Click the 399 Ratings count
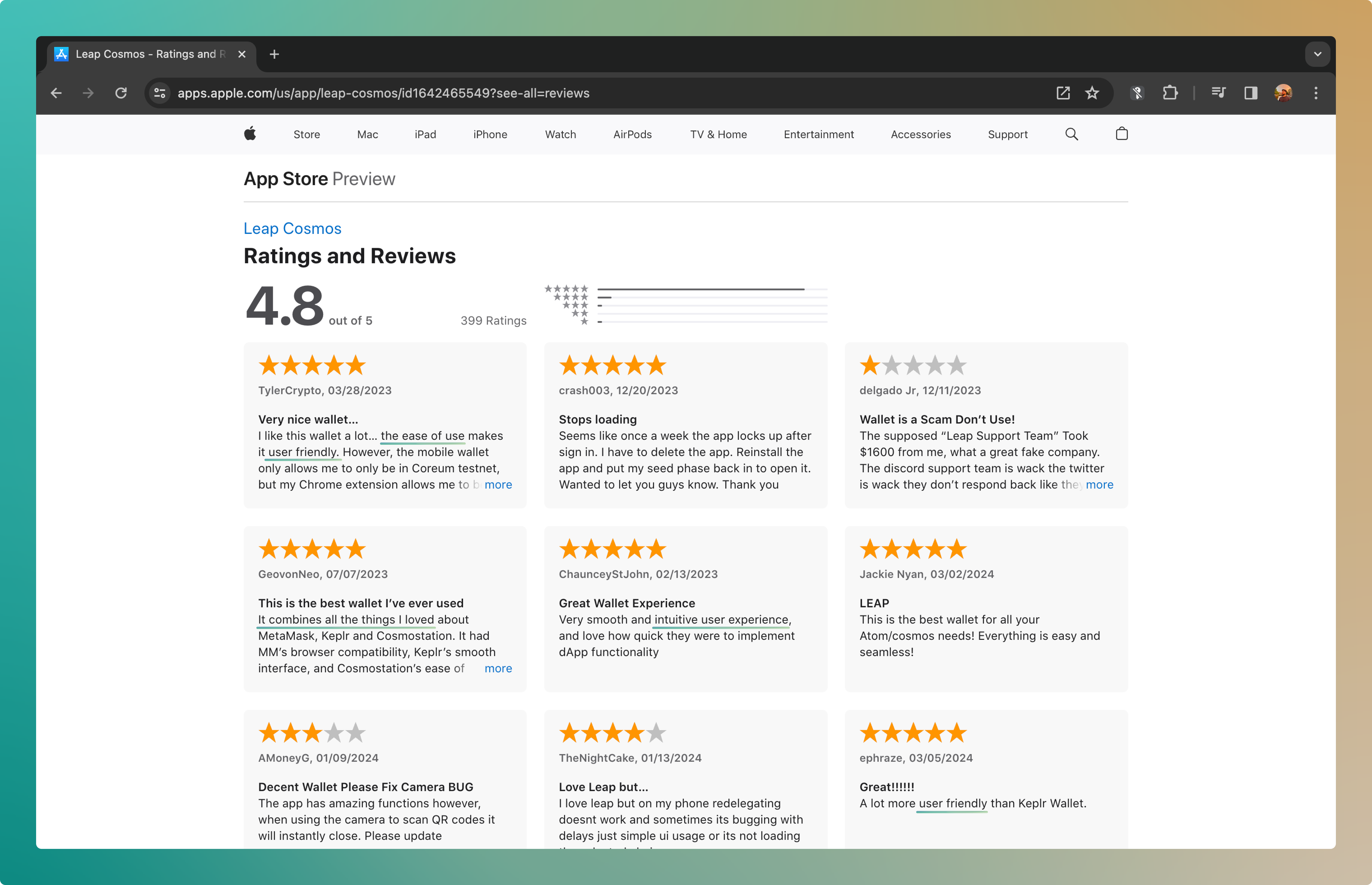The image size is (1372, 885). 493,321
